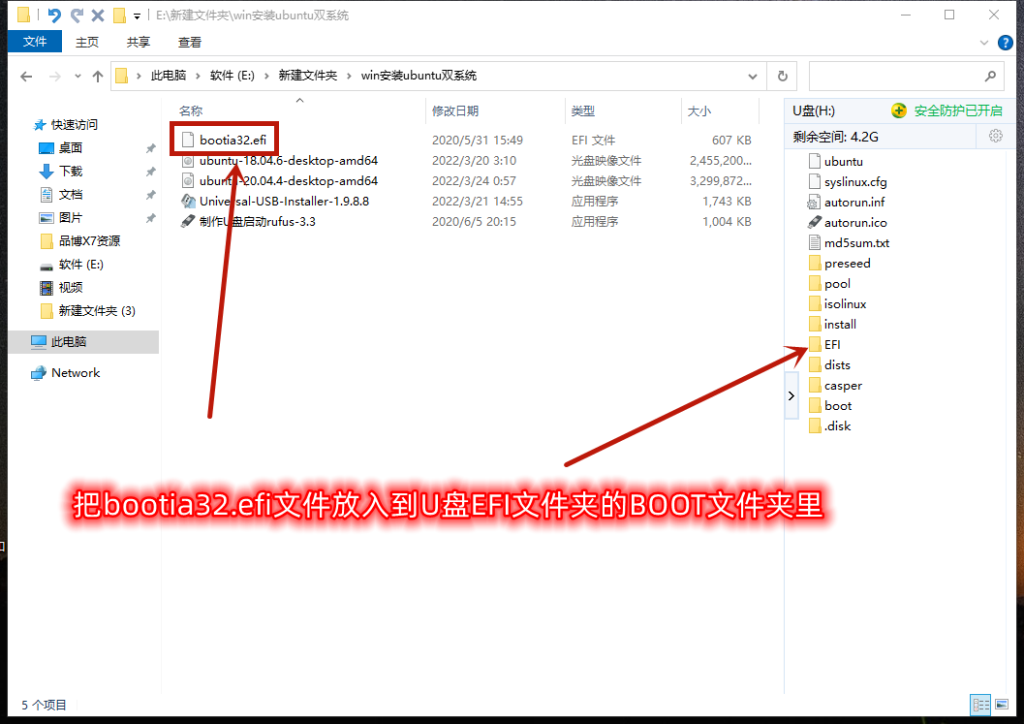Toggle pin for 桌面 in quick access
The height and width of the screenshot is (724, 1024).
tap(150, 148)
